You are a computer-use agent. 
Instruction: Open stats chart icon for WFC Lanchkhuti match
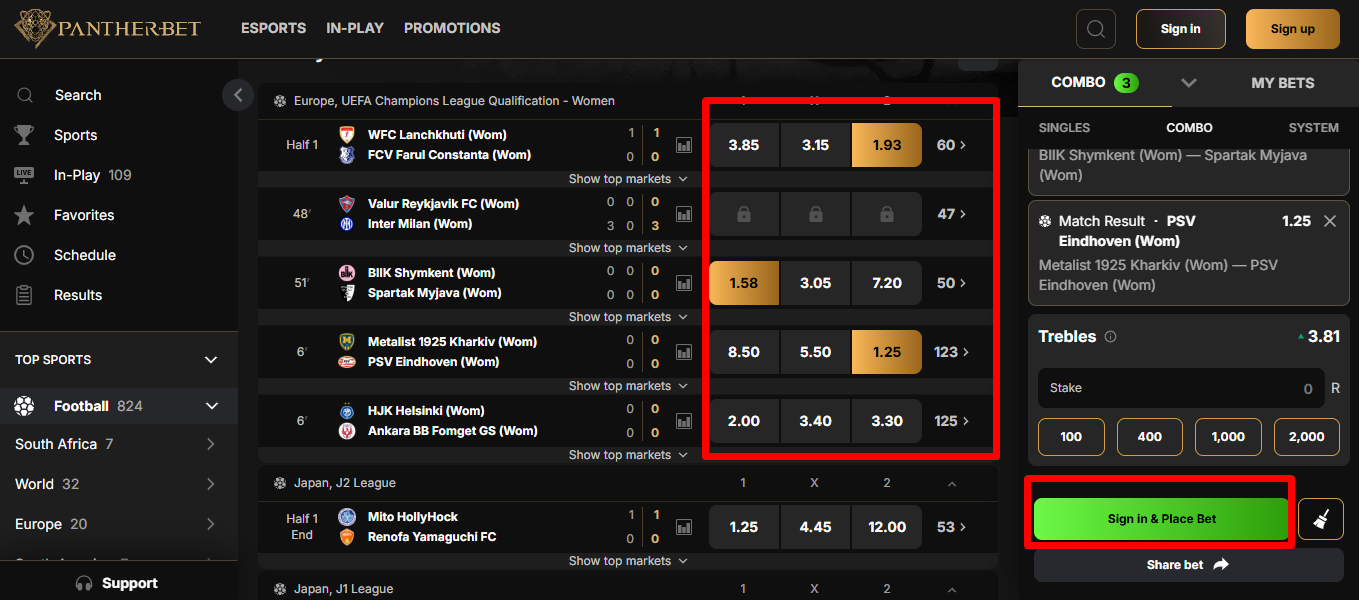pyautogui.click(x=684, y=145)
